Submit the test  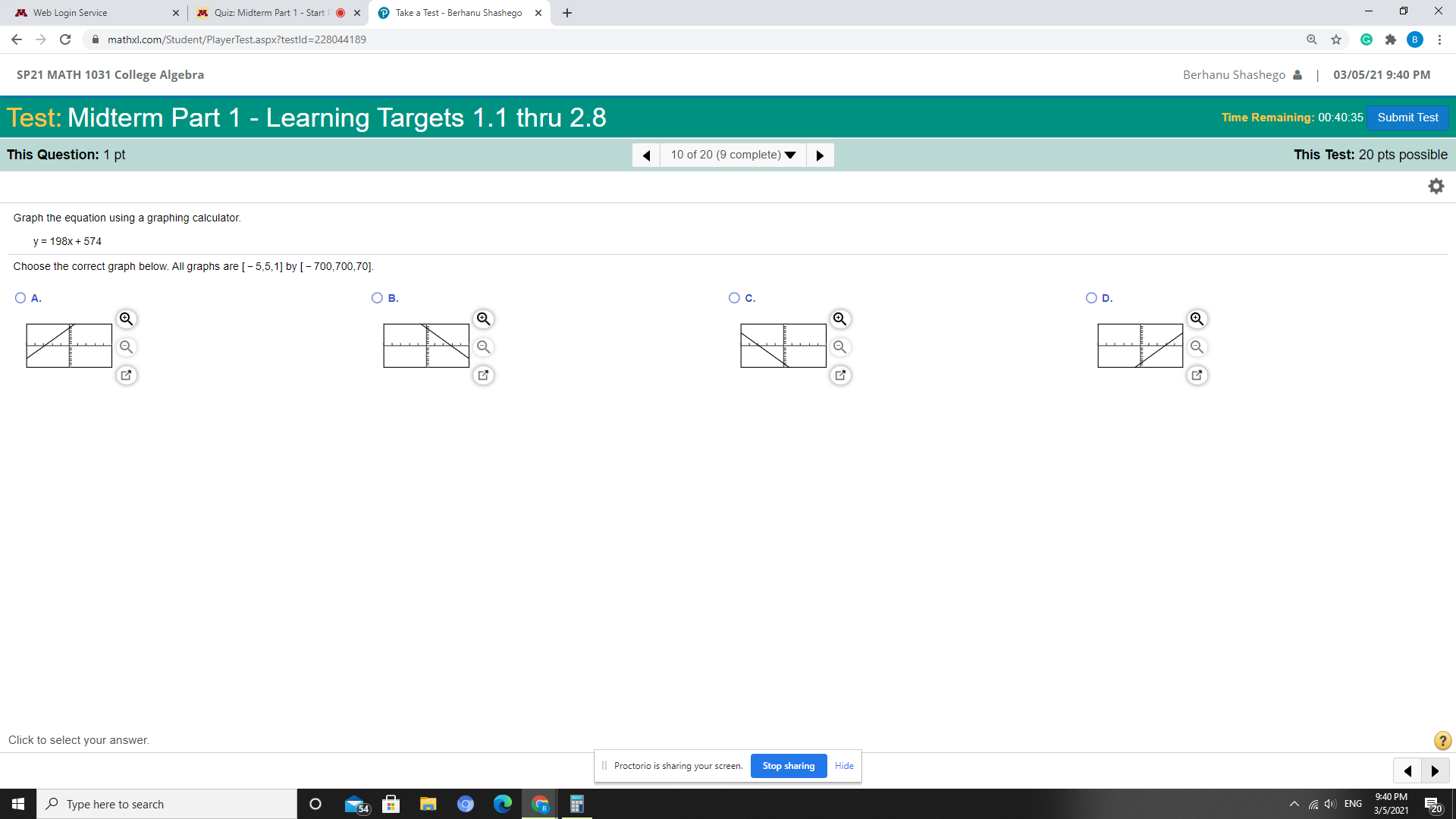(1407, 118)
